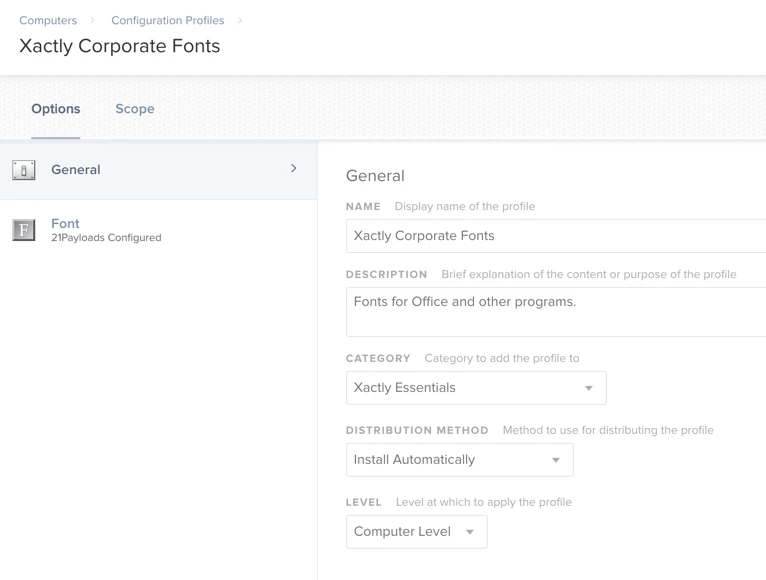The width and height of the screenshot is (766, 580).
Task: Focus the Description text area
Action: pyautogui.click(x=555, y=311)
